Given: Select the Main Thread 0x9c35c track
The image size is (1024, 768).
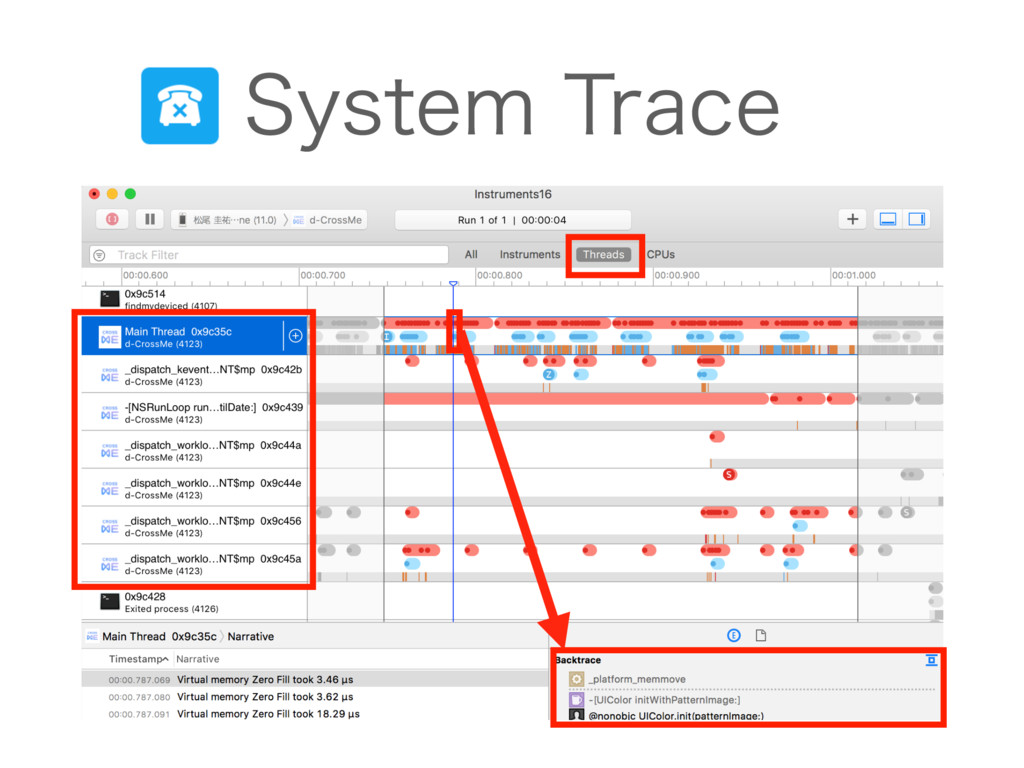Looking at the screenshot, I should coord(195,336).
